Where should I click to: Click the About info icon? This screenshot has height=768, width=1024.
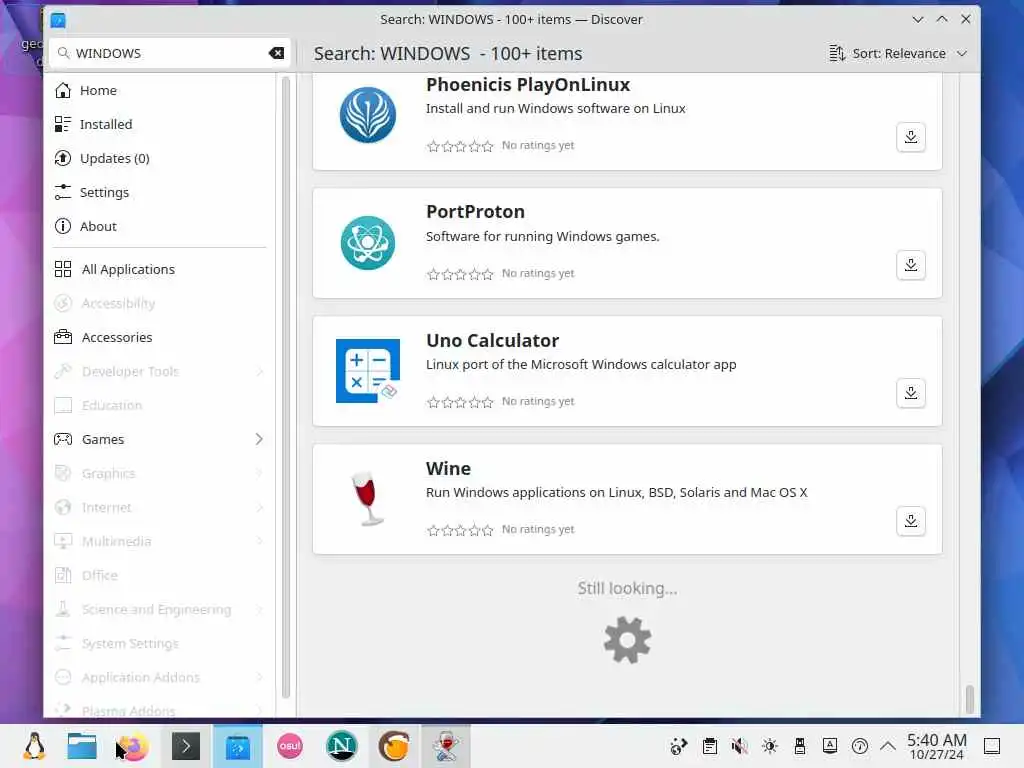(x=63, y=226)
